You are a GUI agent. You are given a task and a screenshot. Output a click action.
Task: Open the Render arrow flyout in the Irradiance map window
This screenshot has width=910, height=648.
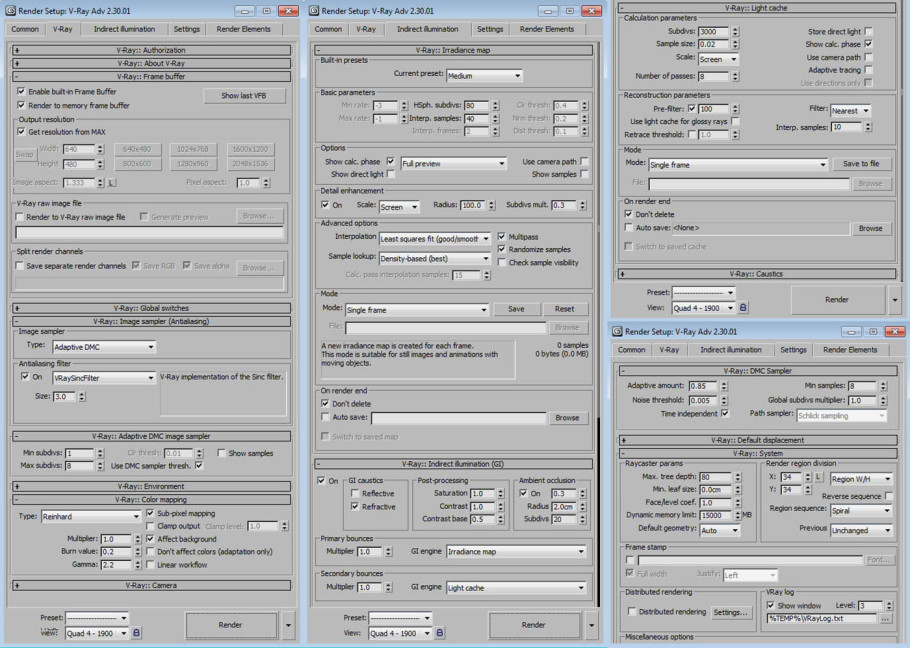tap(591, 625)
